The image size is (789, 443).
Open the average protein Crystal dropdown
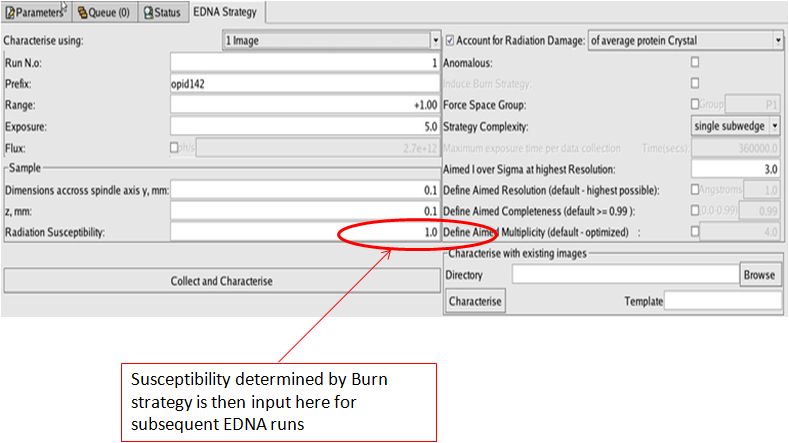click(x=685, y=40)
